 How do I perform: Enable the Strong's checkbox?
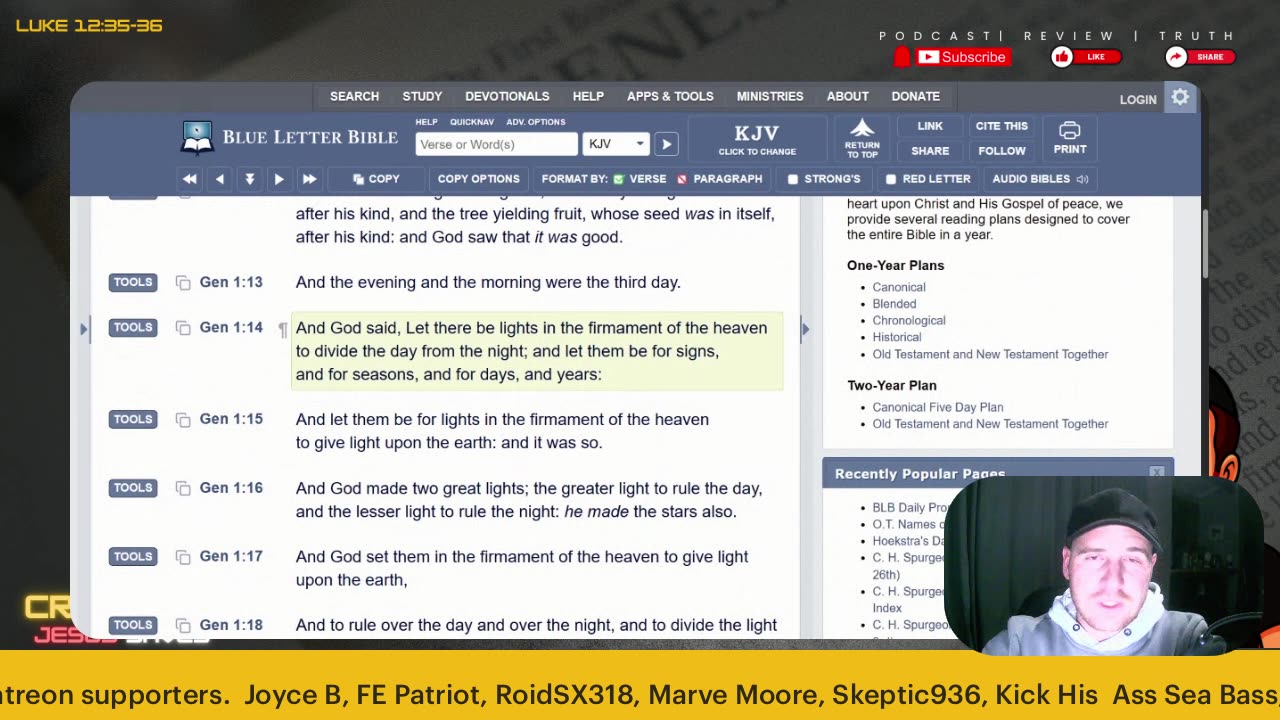tap(793, 179)
